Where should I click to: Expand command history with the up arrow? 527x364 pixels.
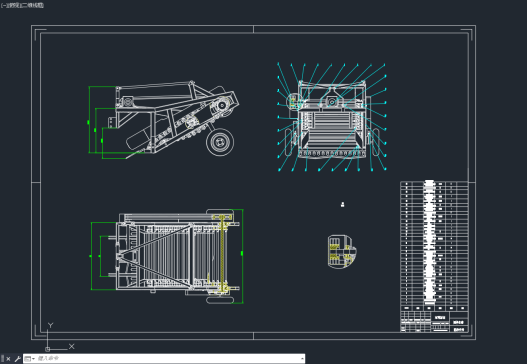tap(302, 359)
